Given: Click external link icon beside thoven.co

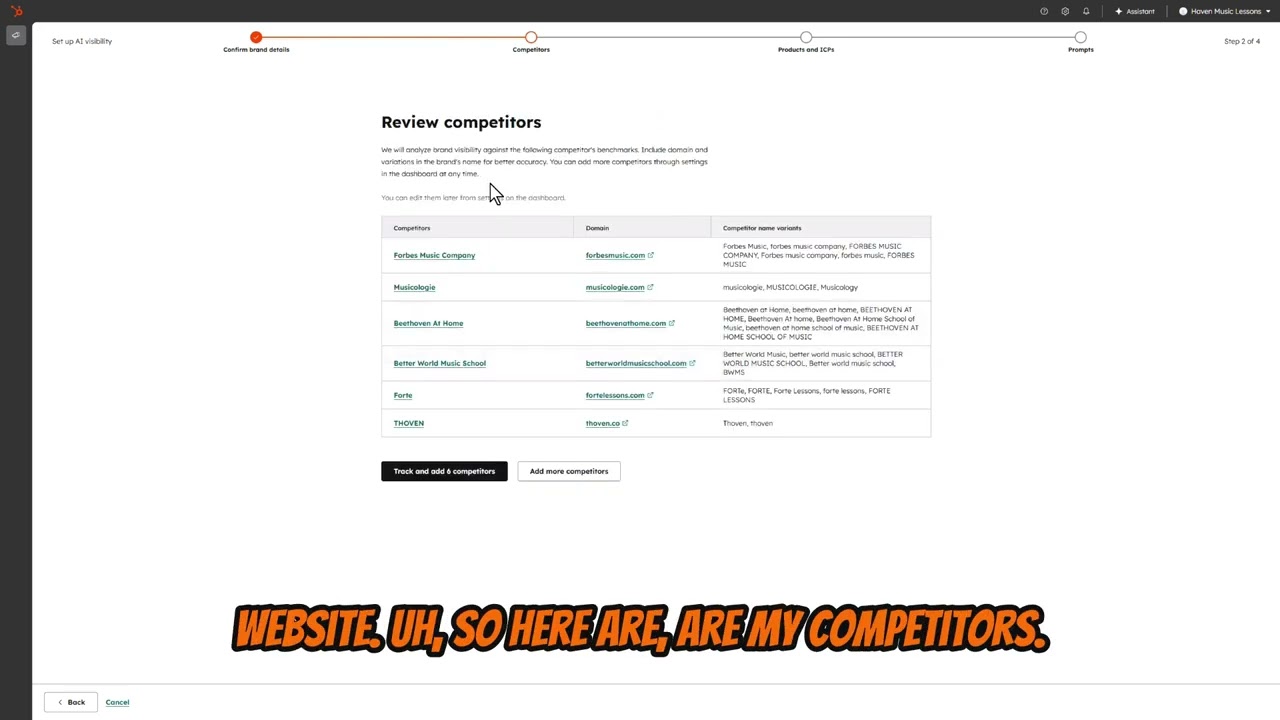Looking at the screenshot, I should (x=626, y=423).
